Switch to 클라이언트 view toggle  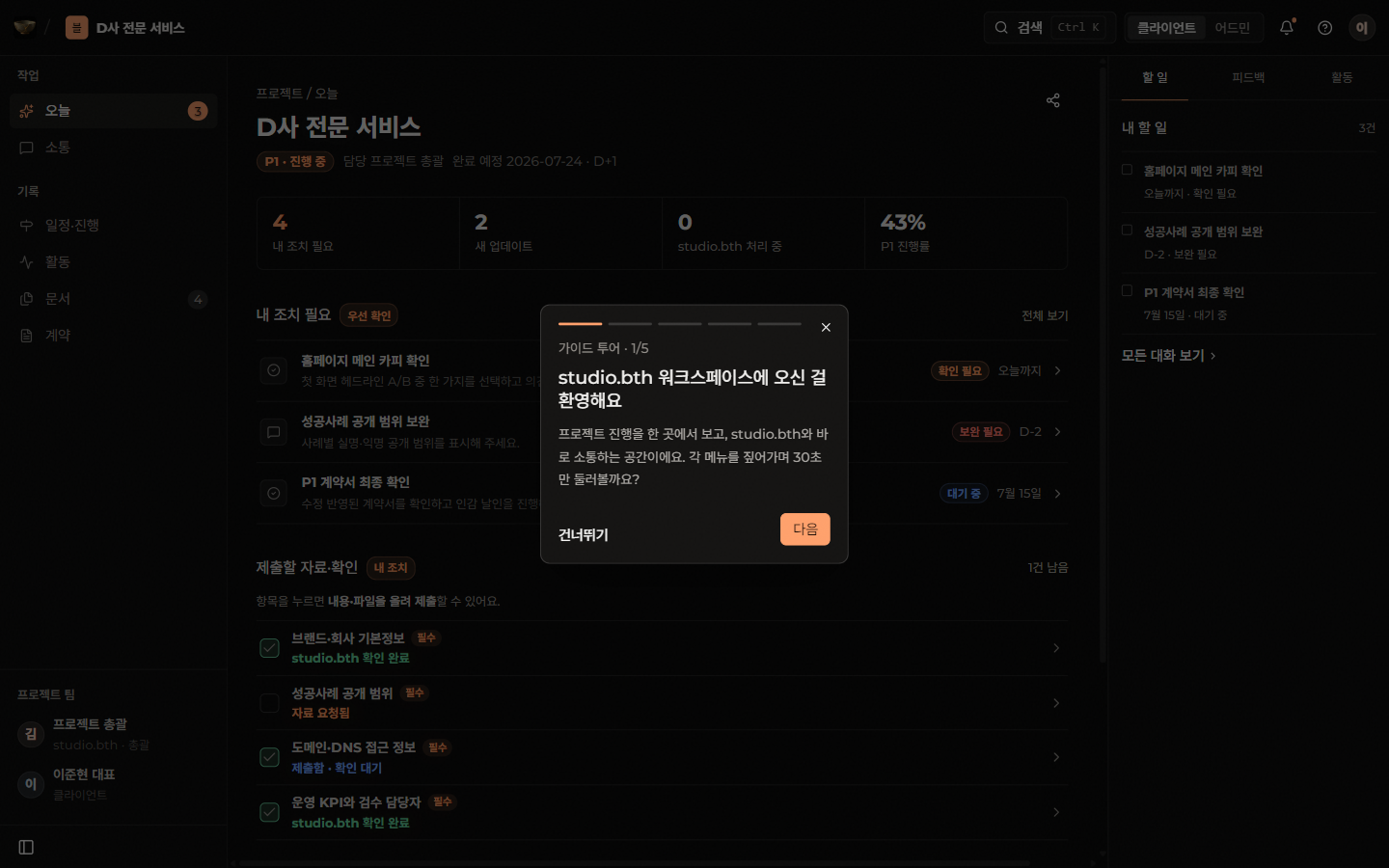point(1166,27)
